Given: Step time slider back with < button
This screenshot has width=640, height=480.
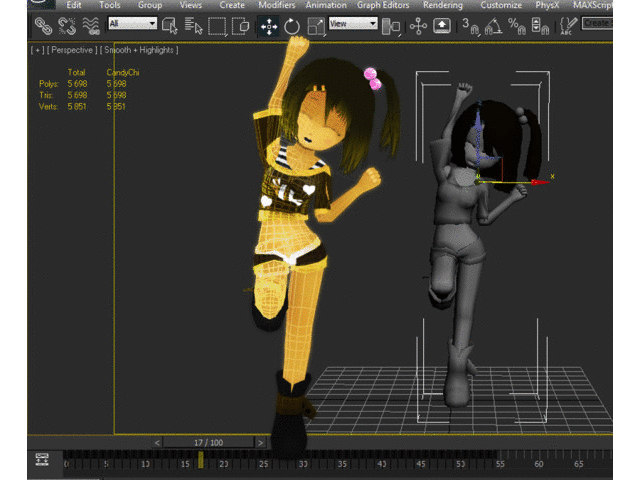Looking at the screenshot, I should click(157, 442).
